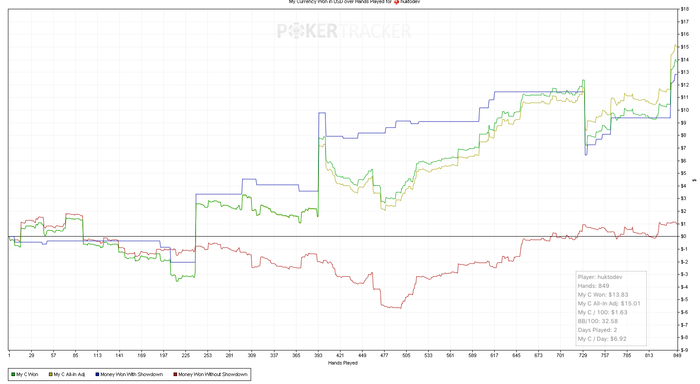Click 'Hands: 849' in the stats box
Screen dimensions: 700x384
593,286
